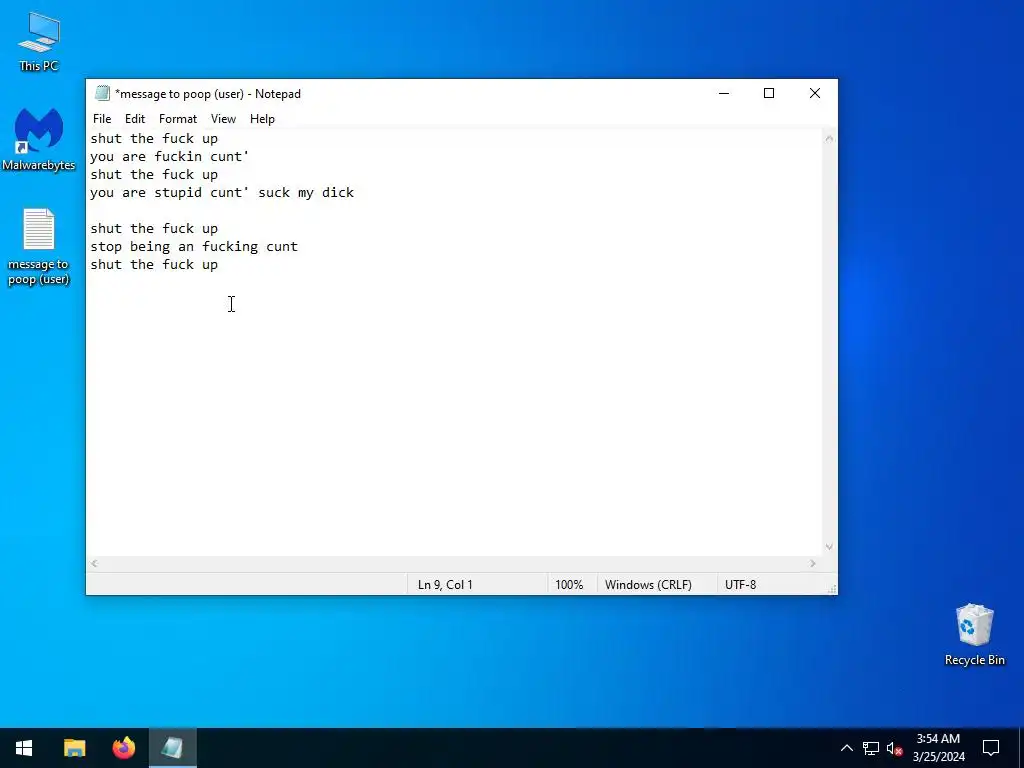Image resolution: width=1024 pixels, height=768 pixels.
Task: Select the message to poop (user) desktop file
Action: coord(39,246)
